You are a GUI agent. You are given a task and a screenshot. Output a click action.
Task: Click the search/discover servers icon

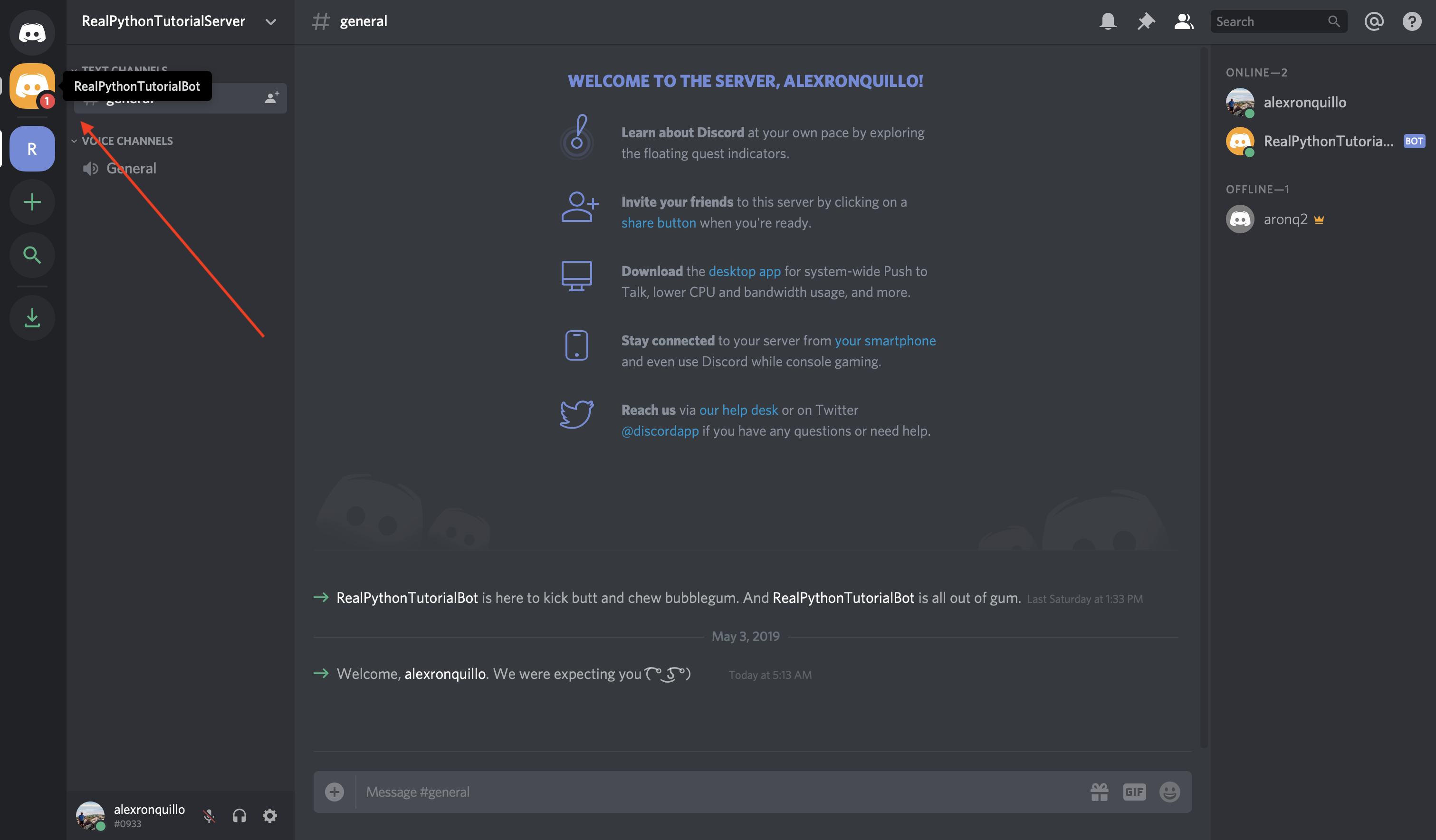tap(31, 253)
